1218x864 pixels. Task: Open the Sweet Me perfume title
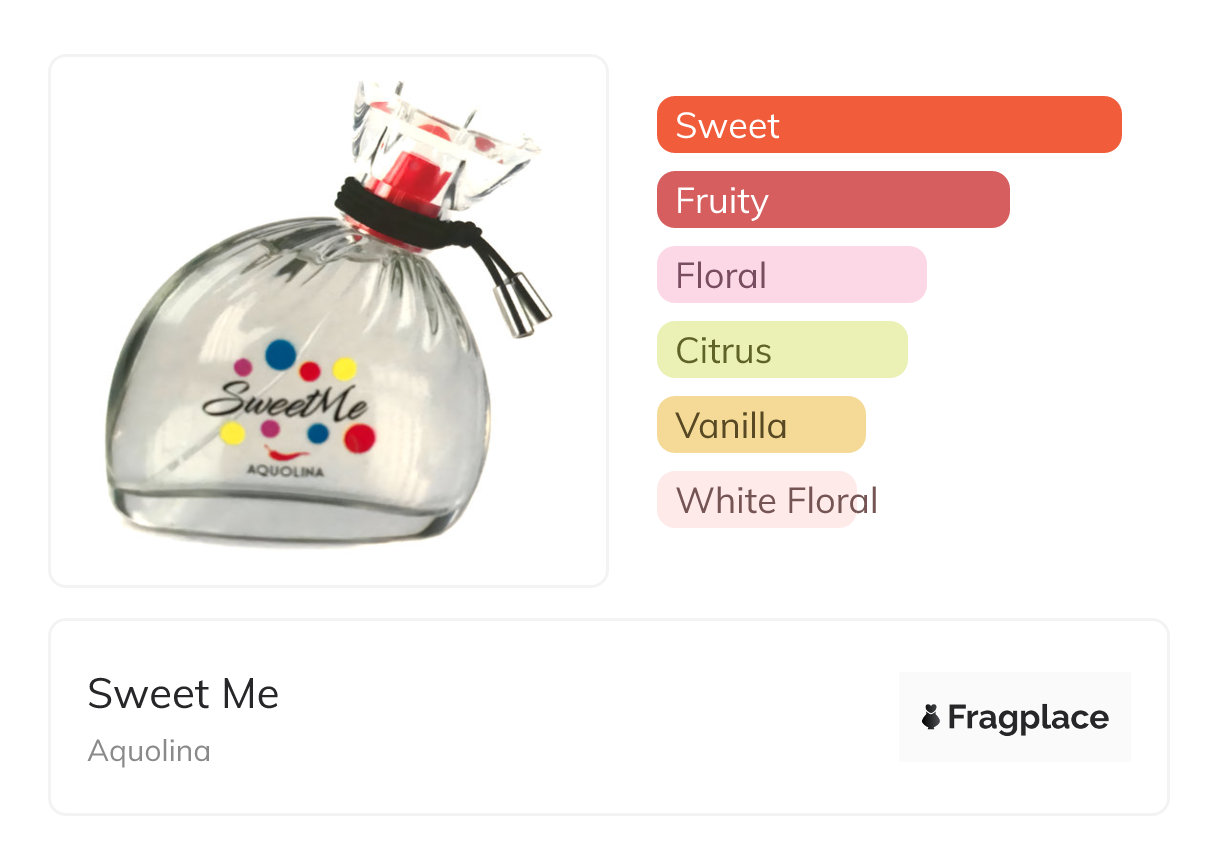(x=183, y=694)
